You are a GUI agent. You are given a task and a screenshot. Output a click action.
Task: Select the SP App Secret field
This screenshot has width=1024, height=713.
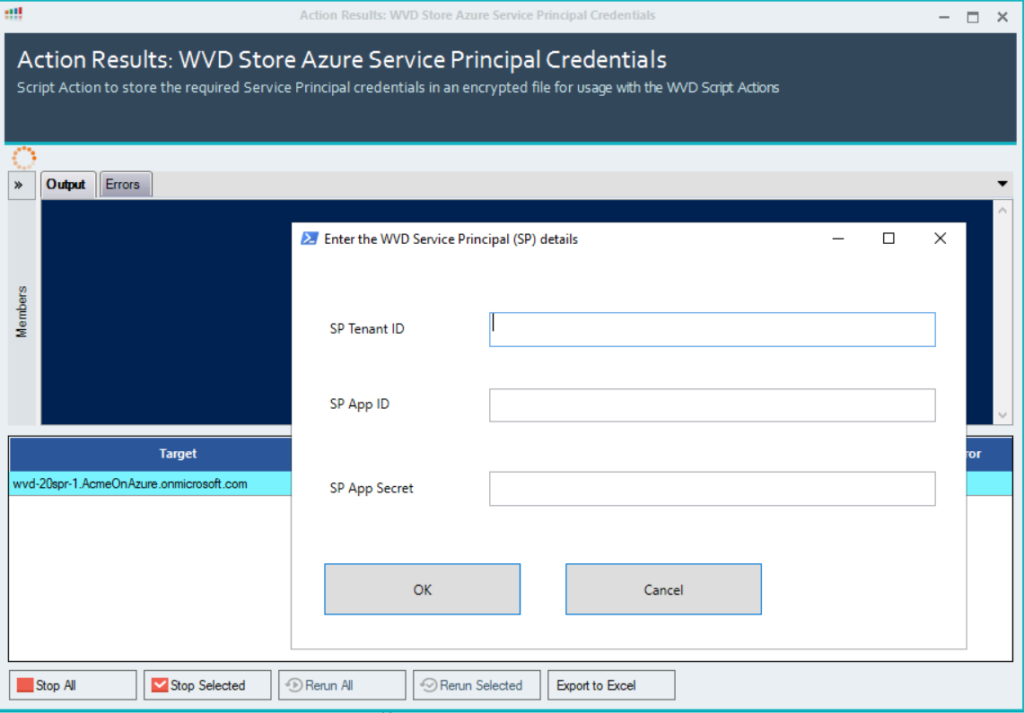coord(712,488)
